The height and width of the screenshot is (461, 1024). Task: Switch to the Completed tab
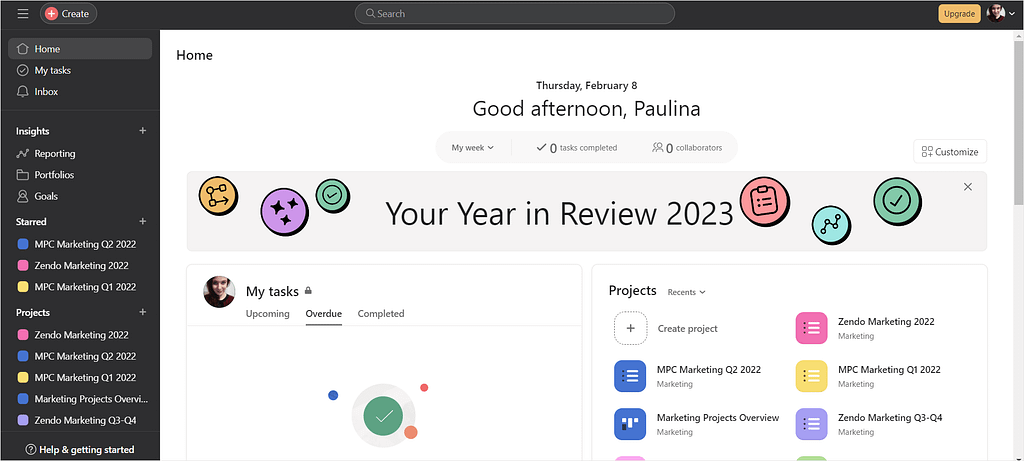pyautogui.click(x=381, y=314)
